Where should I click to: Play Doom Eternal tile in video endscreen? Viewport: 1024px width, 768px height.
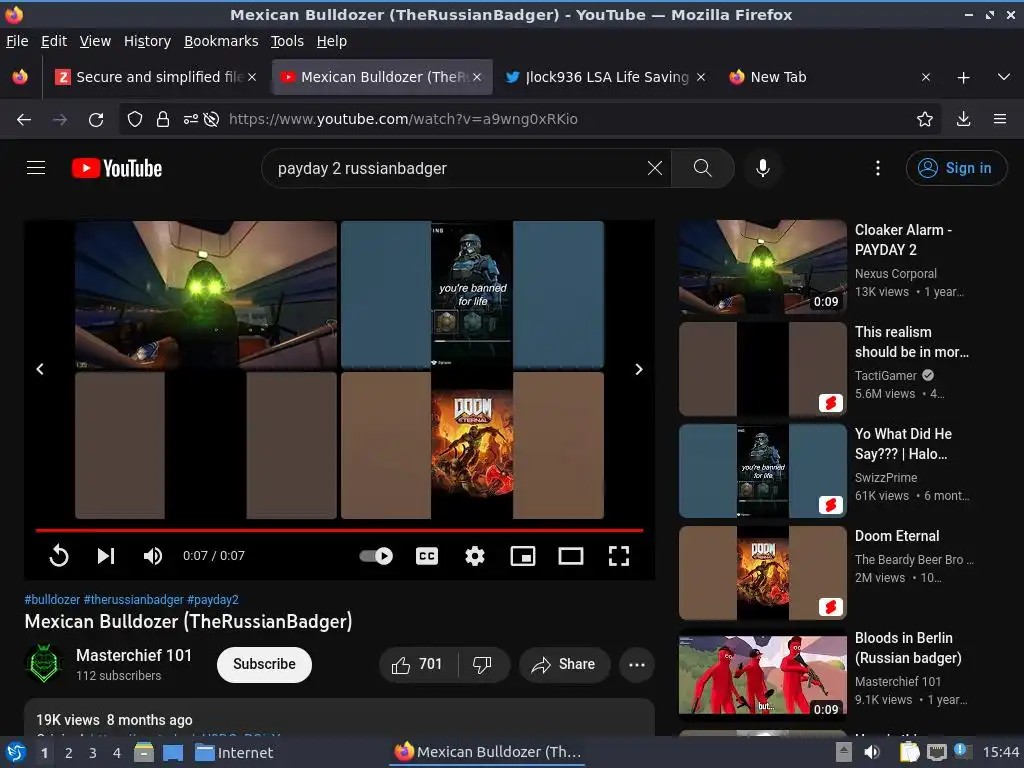(x=472, y=445)
